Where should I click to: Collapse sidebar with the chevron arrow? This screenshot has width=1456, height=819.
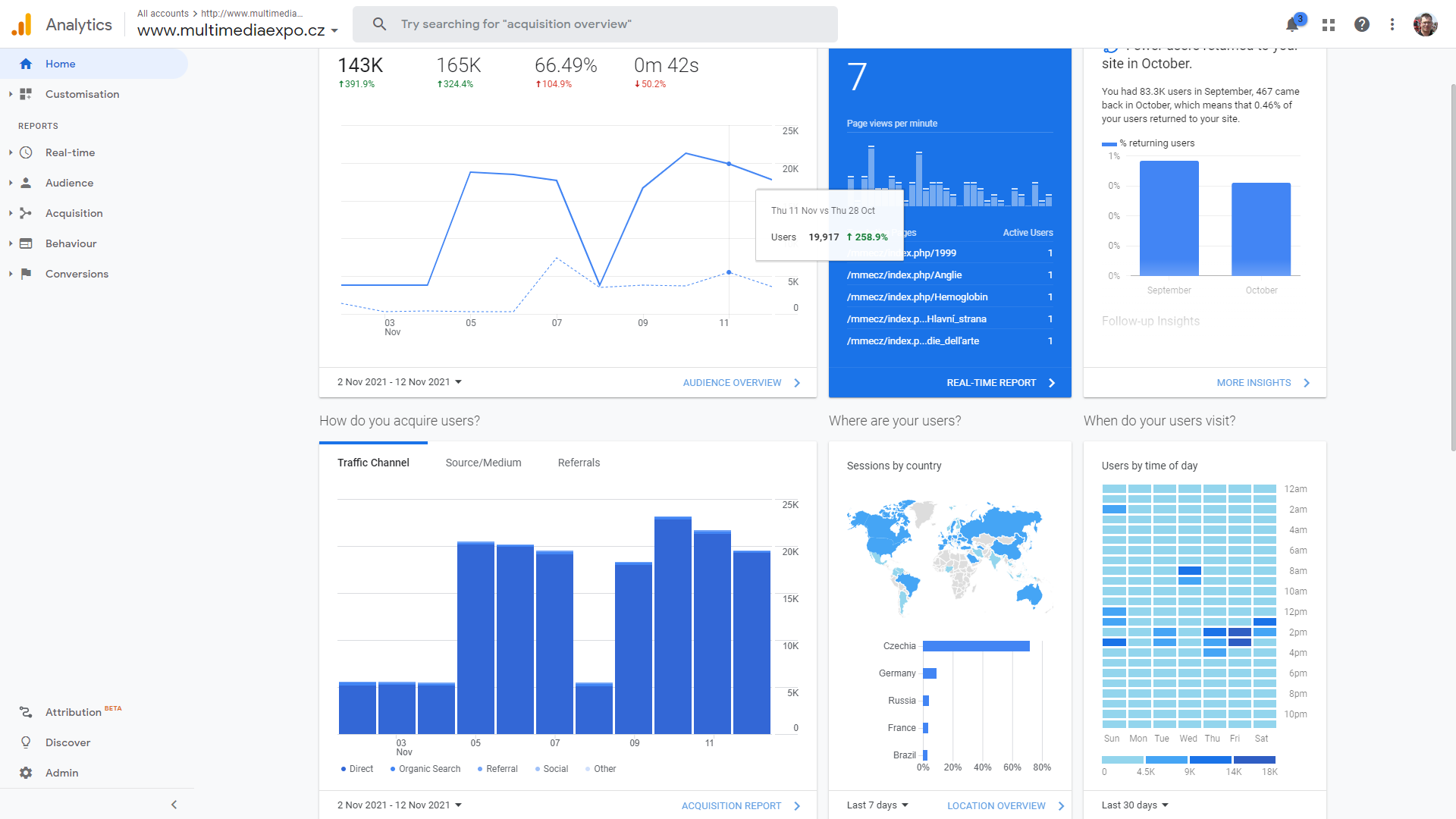point(174,805)
